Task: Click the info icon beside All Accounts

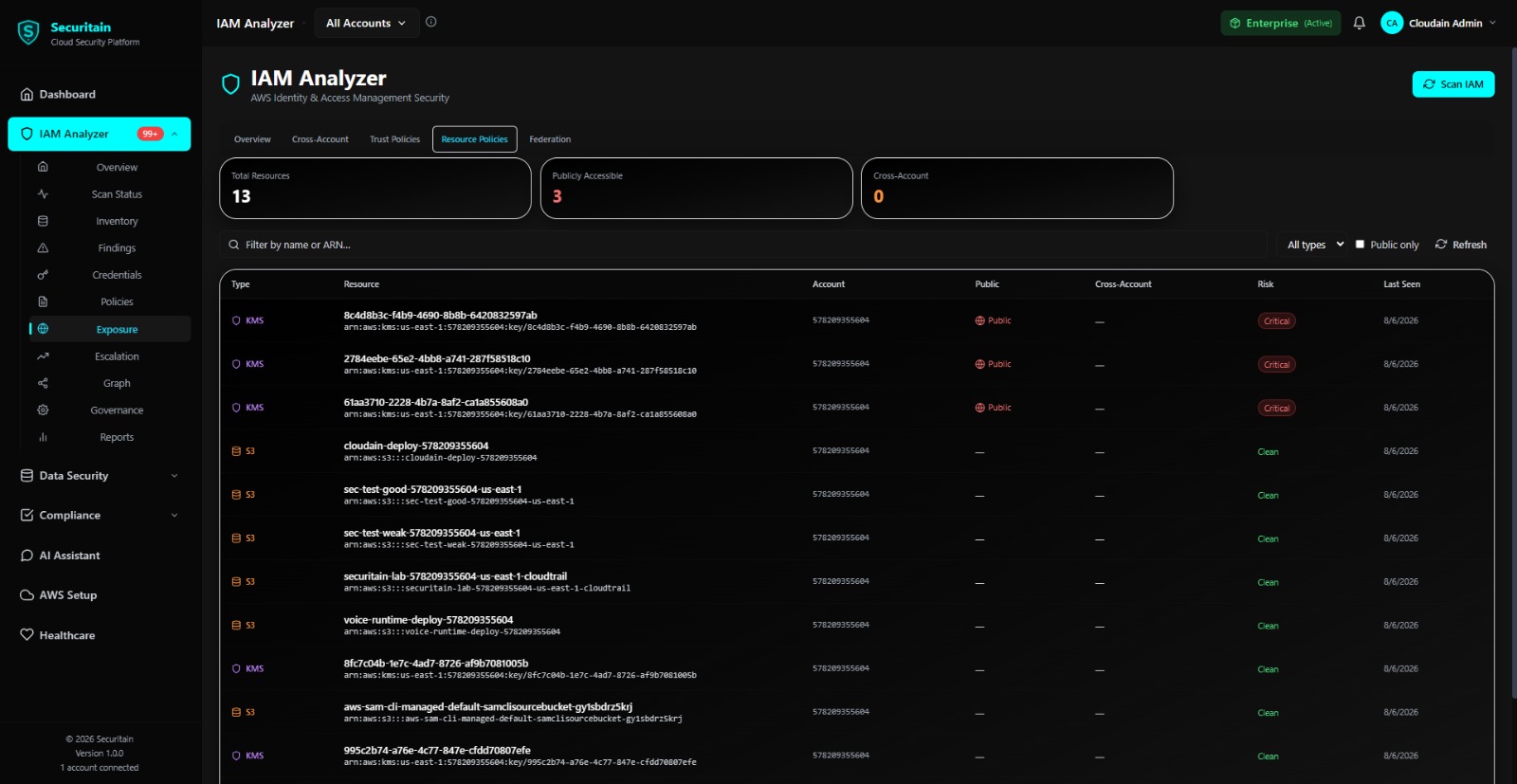Action: (x=431, y=22)
